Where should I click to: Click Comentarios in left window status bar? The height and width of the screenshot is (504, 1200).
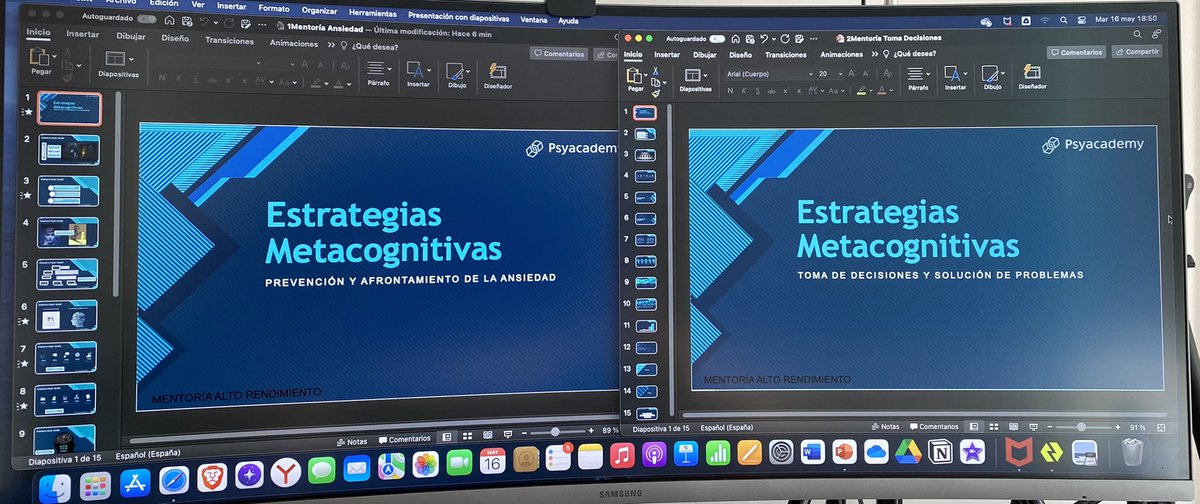point(404,438)
